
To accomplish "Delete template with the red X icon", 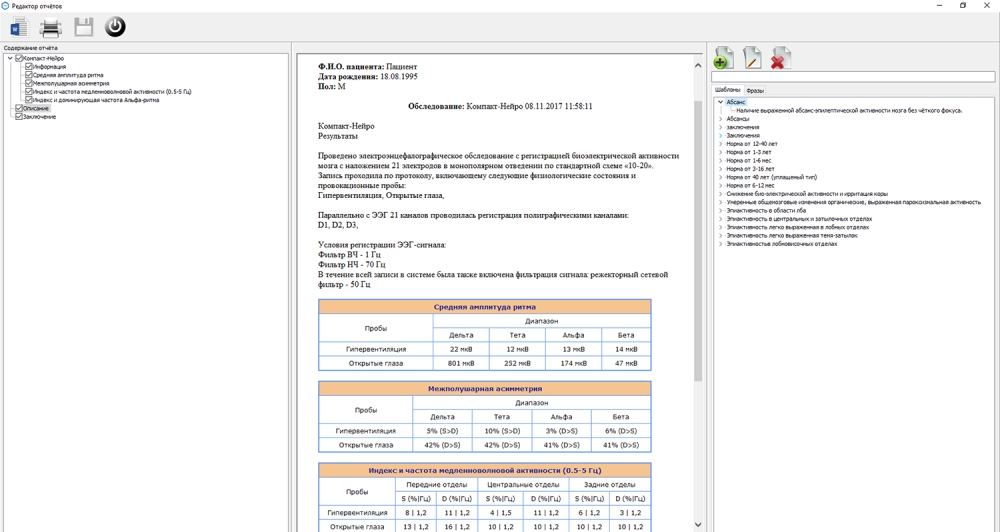I will [x=780, y=59].
